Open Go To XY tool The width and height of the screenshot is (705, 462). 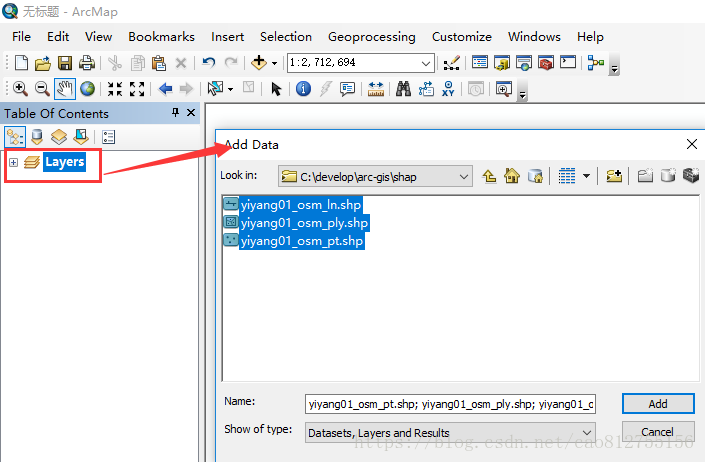(x=448, y=89)
